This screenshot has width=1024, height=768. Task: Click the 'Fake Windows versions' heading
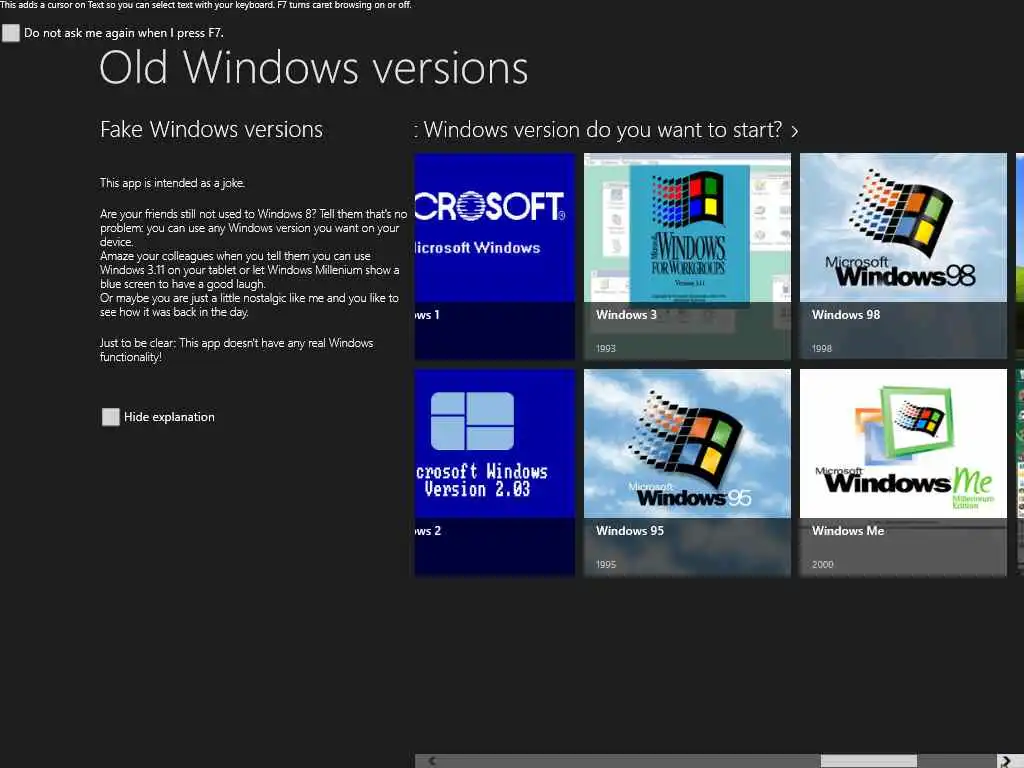[212, 129]
